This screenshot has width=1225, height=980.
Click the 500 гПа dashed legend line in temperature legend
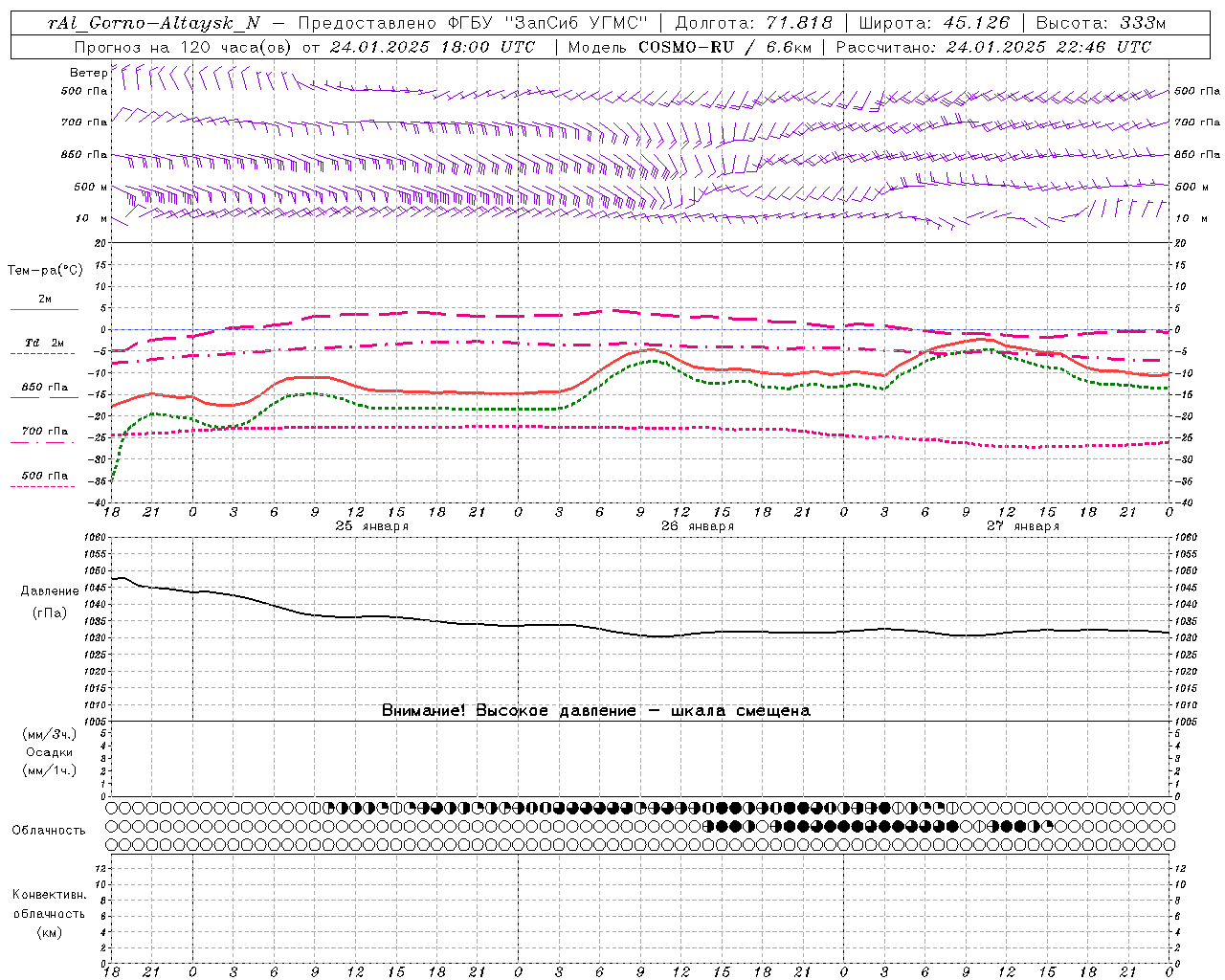pyautogui.click(x=44, y=486)
